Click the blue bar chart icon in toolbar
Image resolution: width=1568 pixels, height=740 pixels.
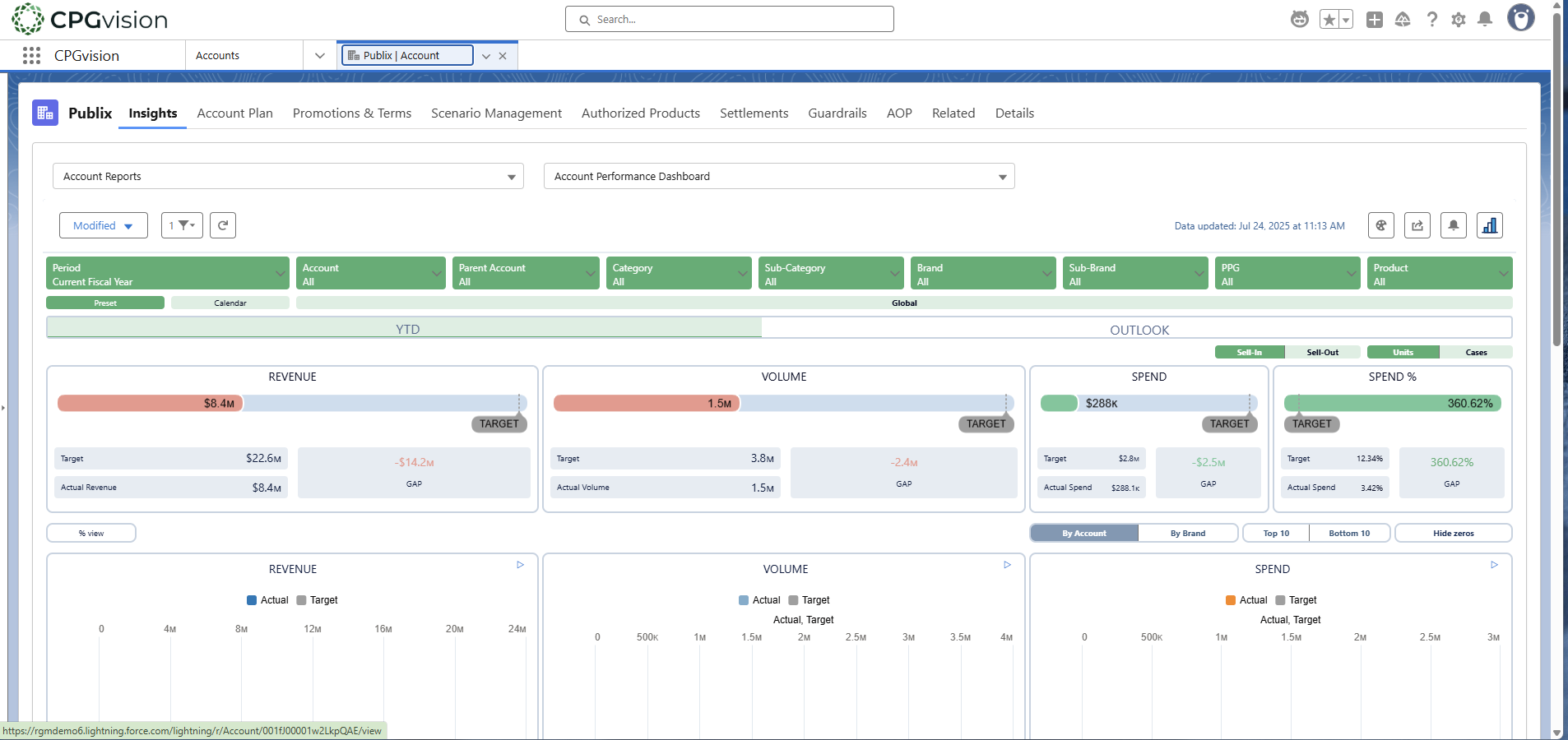1490,224
